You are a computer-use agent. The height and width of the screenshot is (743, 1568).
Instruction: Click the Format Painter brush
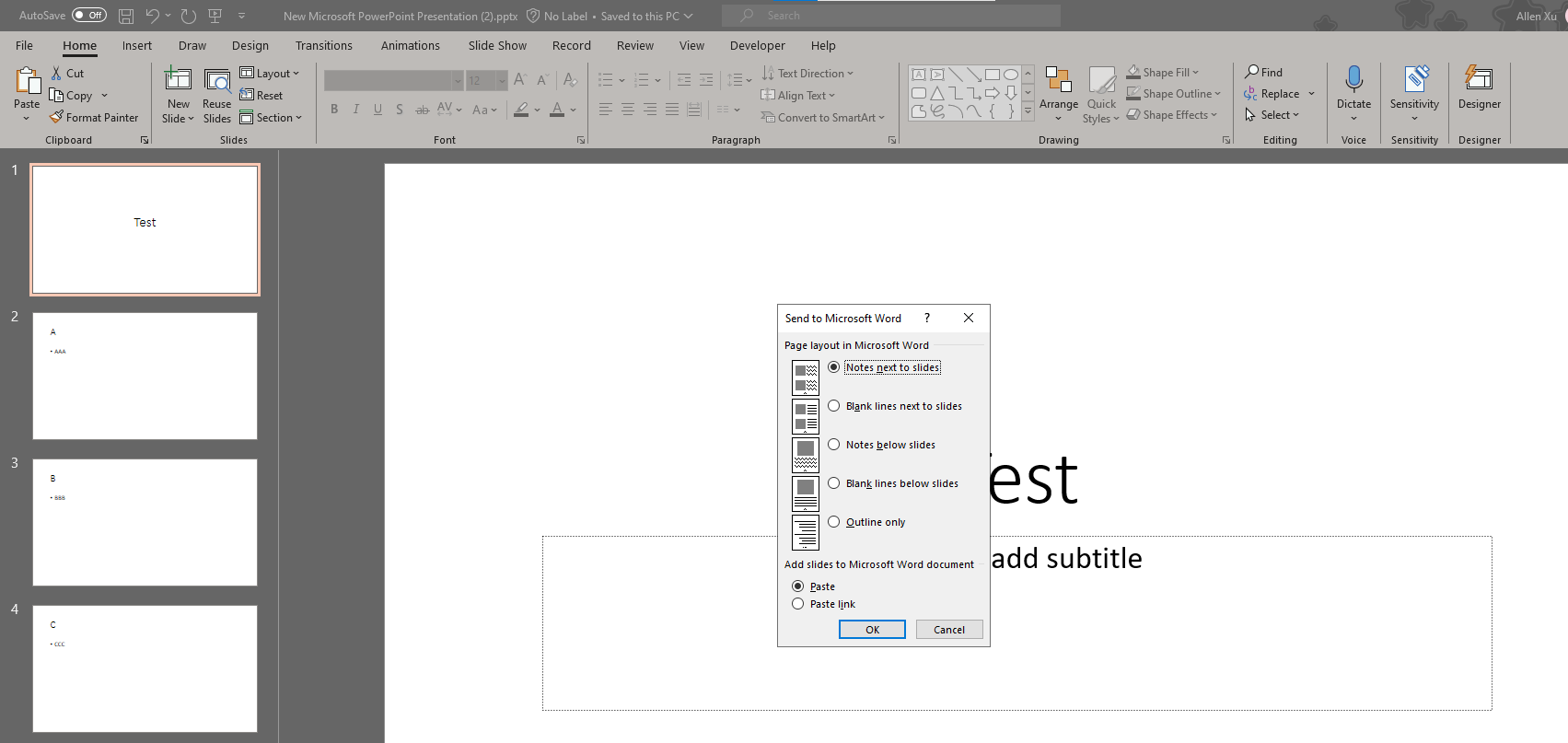pos(56,118)
